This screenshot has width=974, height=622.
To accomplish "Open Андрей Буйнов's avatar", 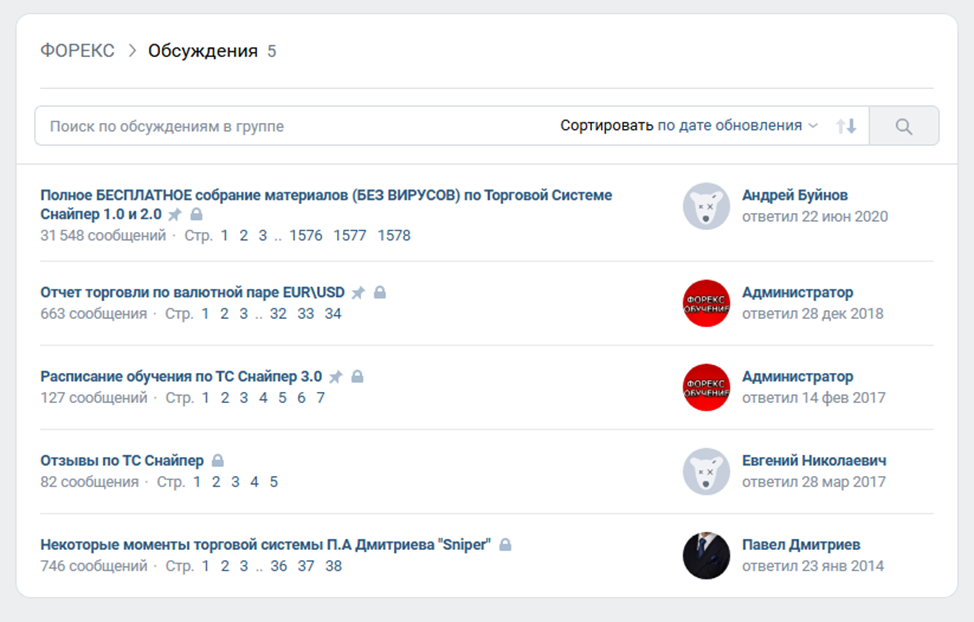I will (x=706, y=206).
